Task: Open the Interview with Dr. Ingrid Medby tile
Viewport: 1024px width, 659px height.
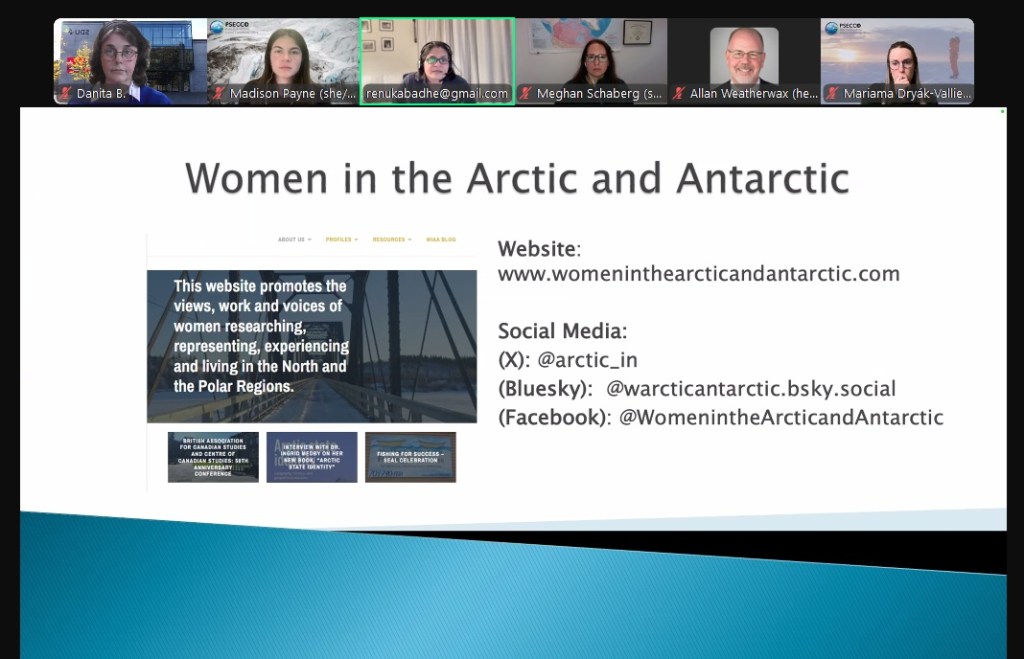Action: (312, 457)
